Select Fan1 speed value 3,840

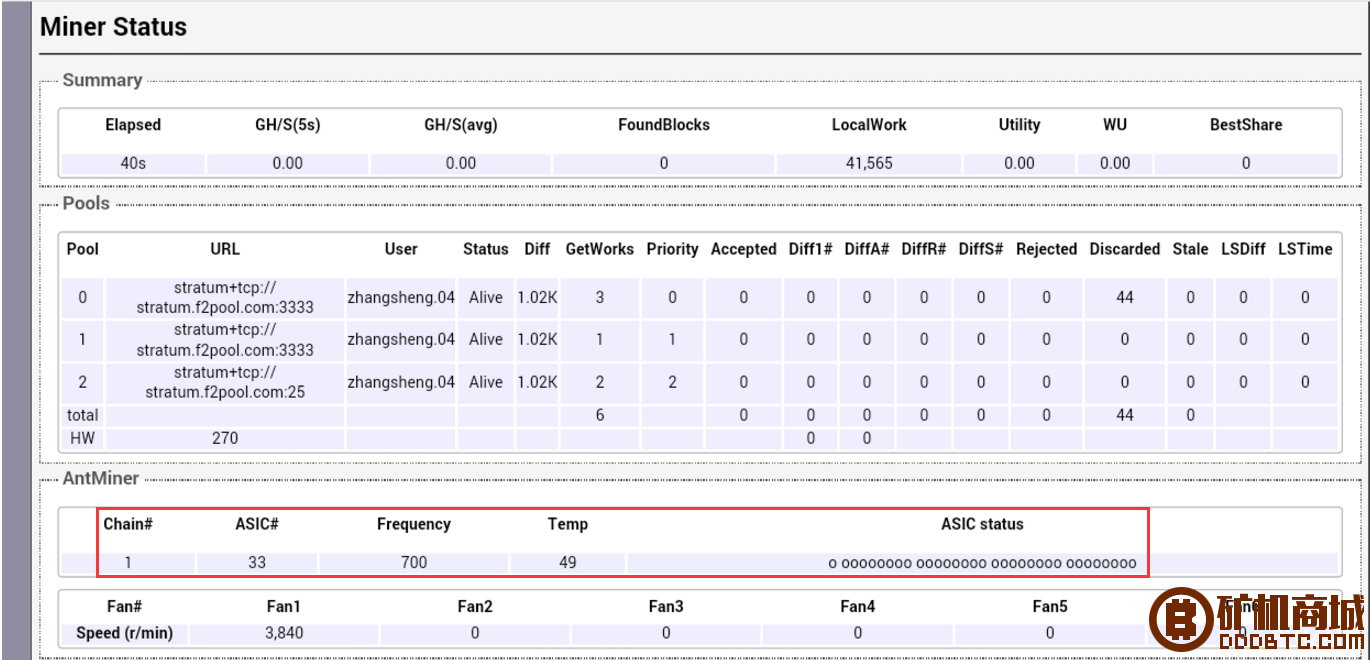[x=284, y=633]
